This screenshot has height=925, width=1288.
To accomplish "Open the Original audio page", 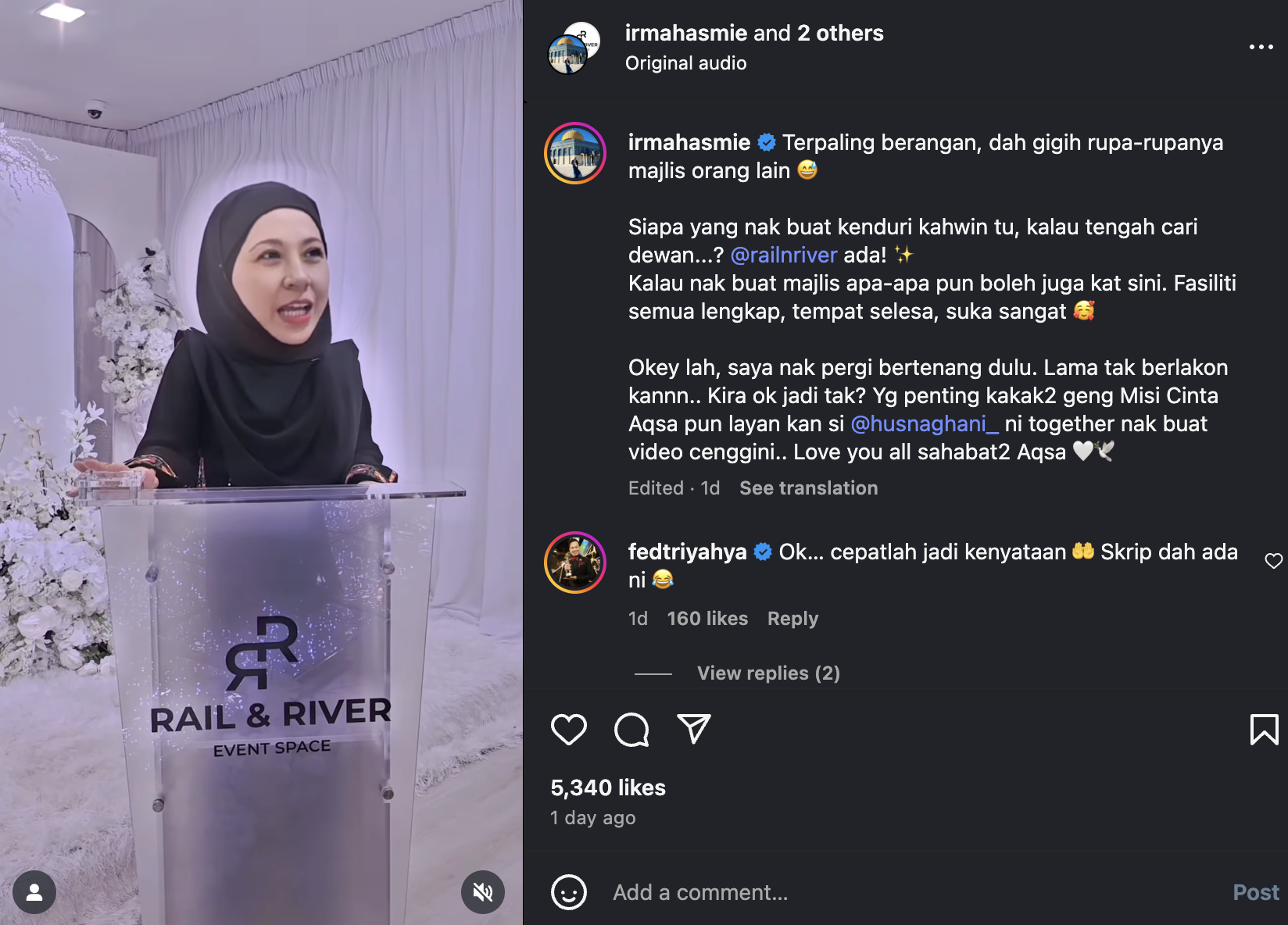I will 685,63.
